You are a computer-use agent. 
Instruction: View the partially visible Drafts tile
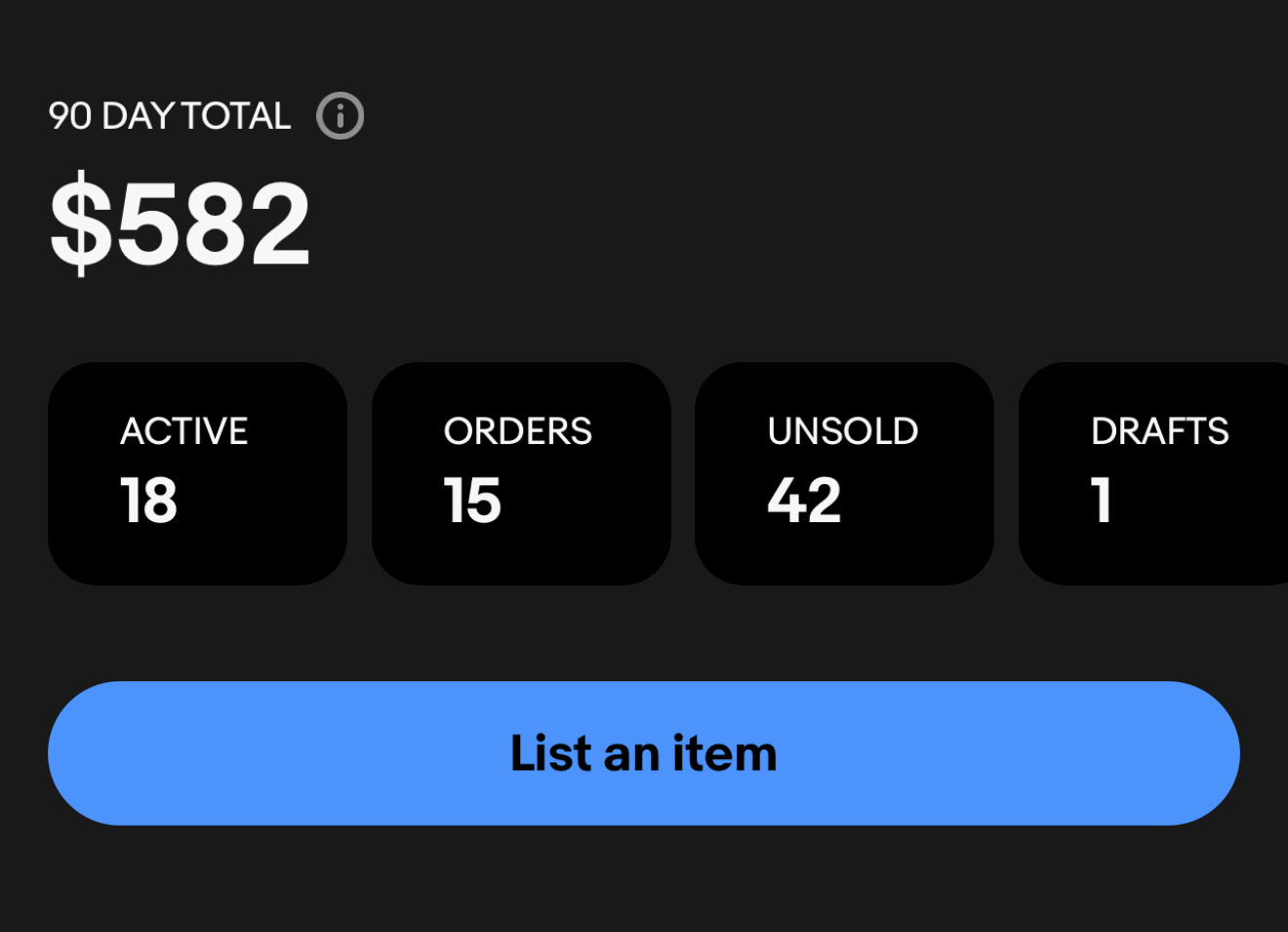(1153, 473)
